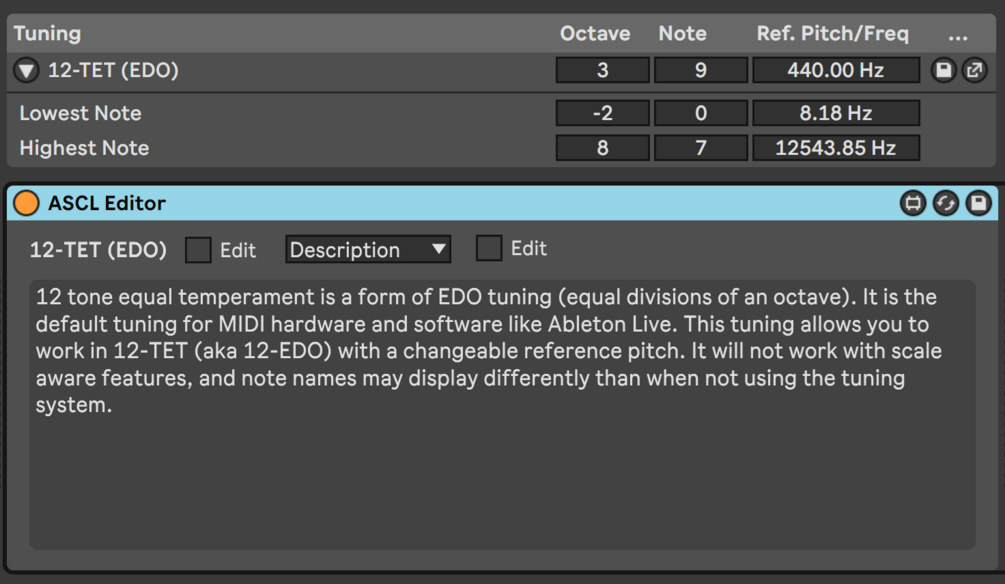Click the save tuning floppy disk icon

coord(943,71)
